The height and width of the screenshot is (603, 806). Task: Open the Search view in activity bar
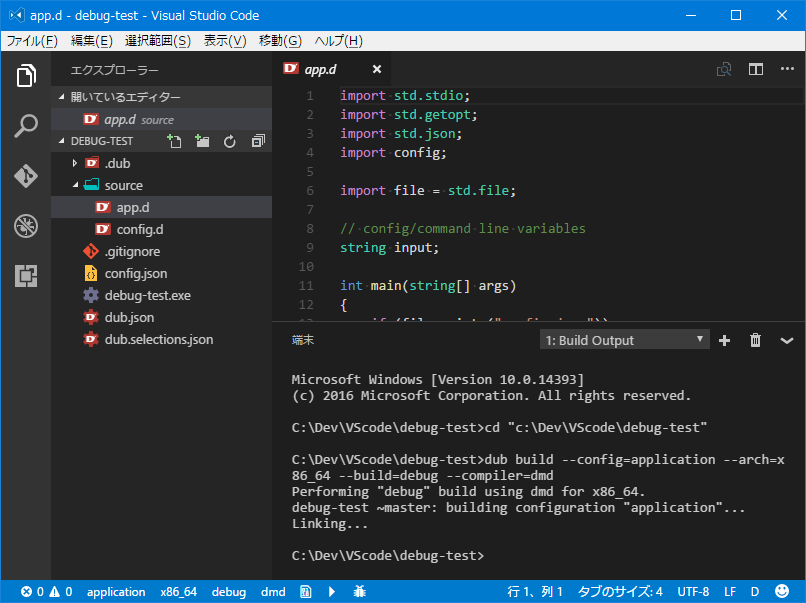pos(26,126)
